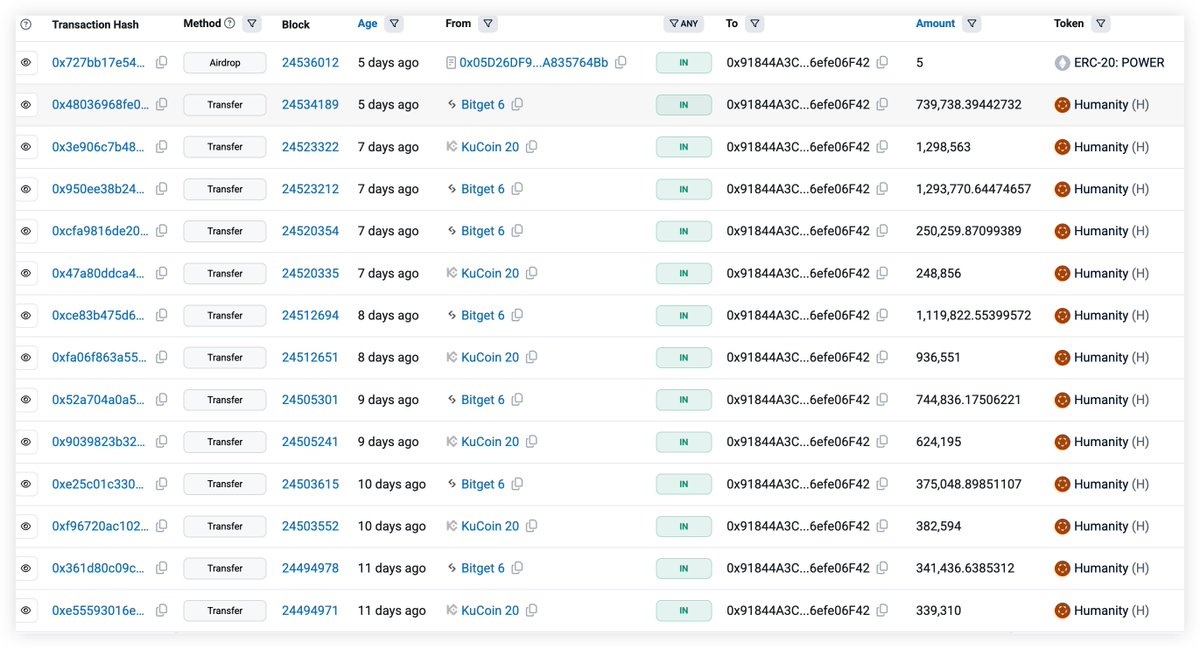Toggle eye view for transaction 0xce83b475d6
This screenshot has height=649, width=1200.
(x=26, y=315)
